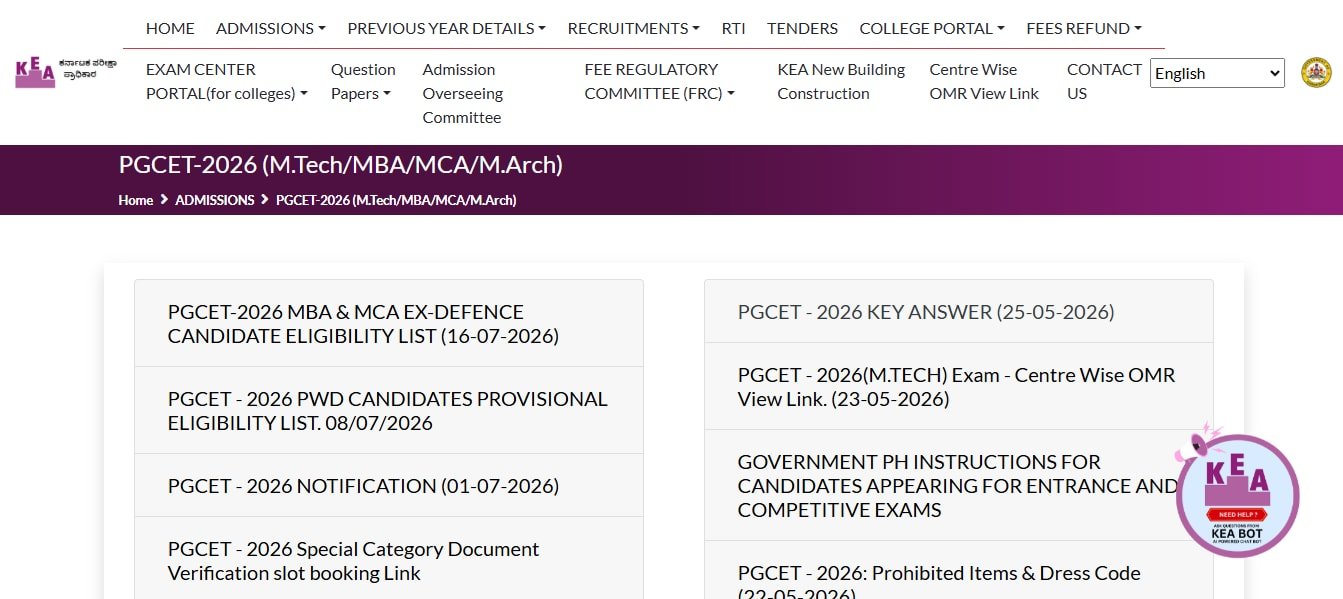Click the PGCET-2026 page title heading
Image resolution: width=1343 pixels, height=599 pixels.
coord(340,165)
